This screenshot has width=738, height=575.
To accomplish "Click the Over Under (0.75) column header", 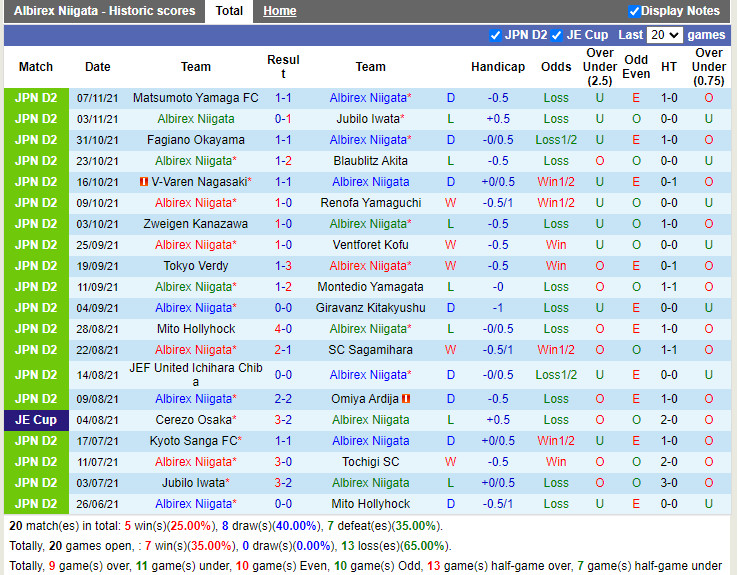I will click(x=708, y=67).
